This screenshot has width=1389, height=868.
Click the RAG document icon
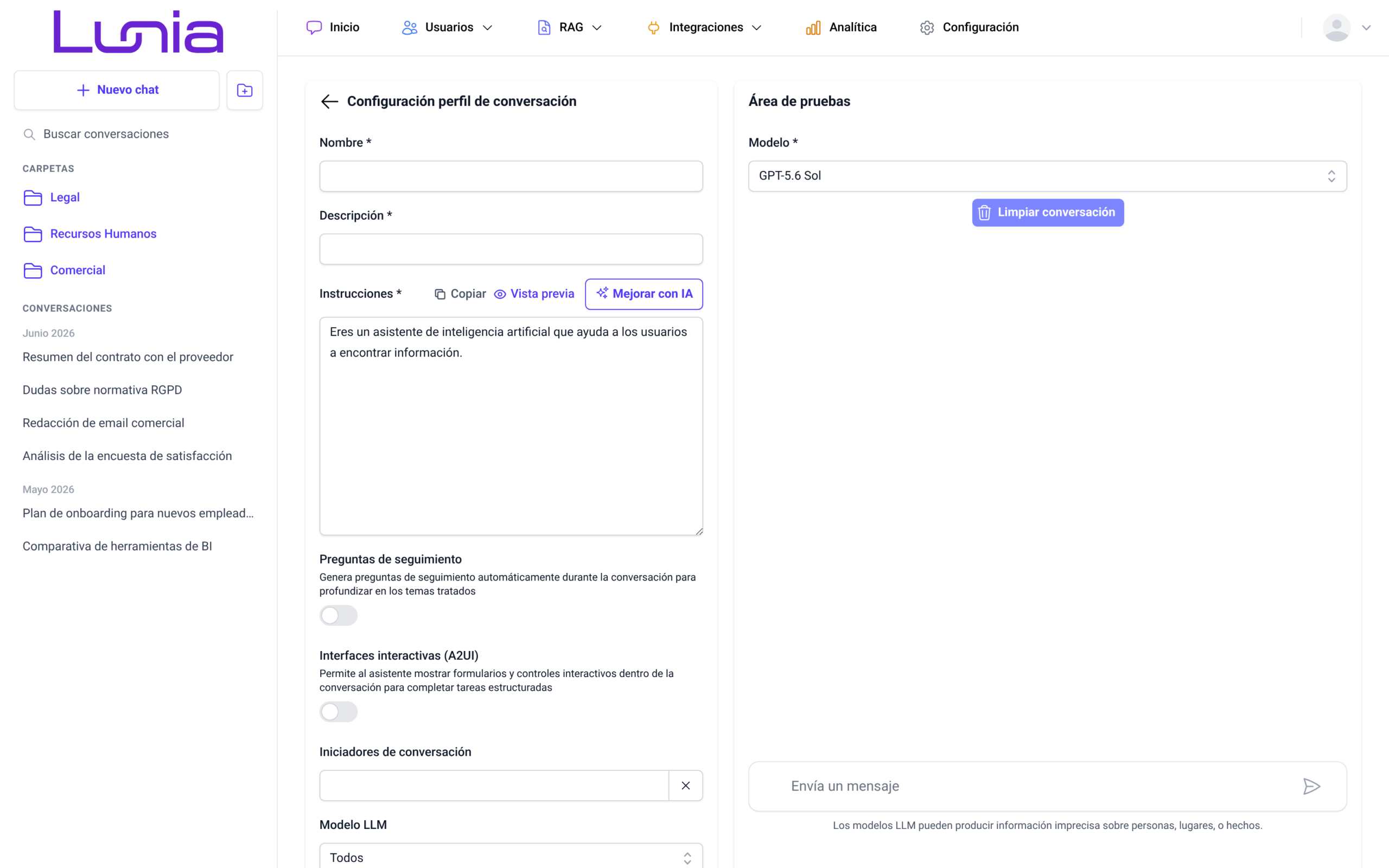click(x=544, y=28)
